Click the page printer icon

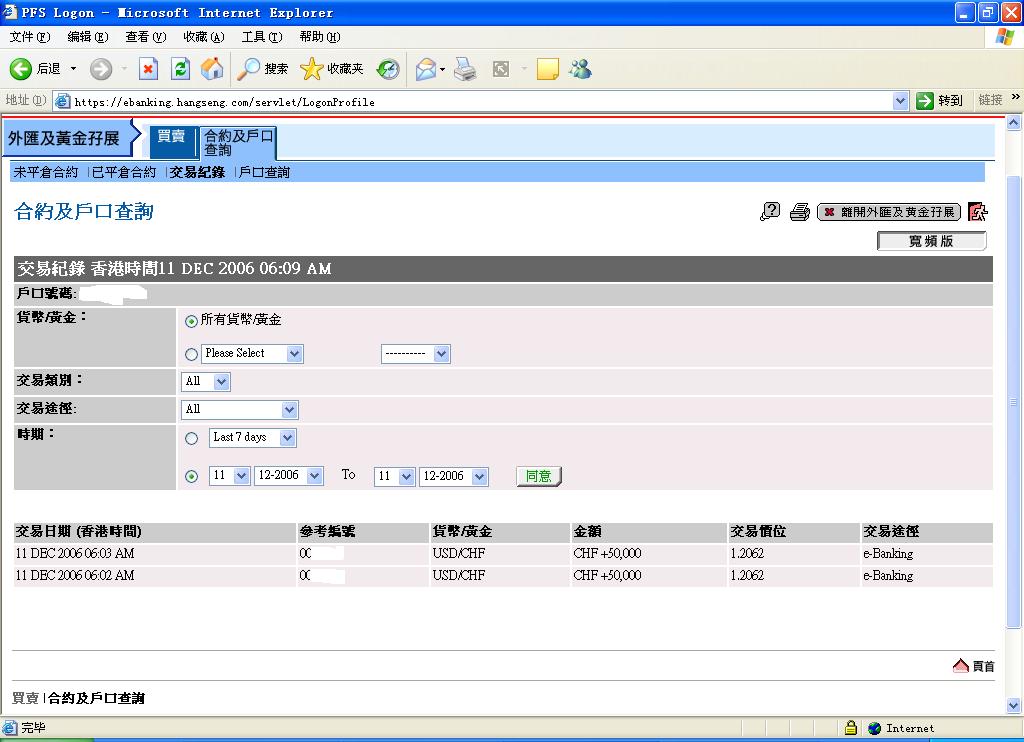pos(799,212)
